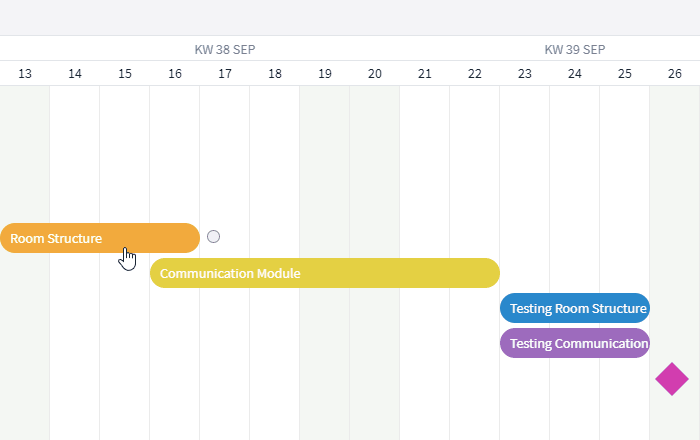Click day 24 in the timeline header
This screenshot has width=700, height=440.
[575, 74]
